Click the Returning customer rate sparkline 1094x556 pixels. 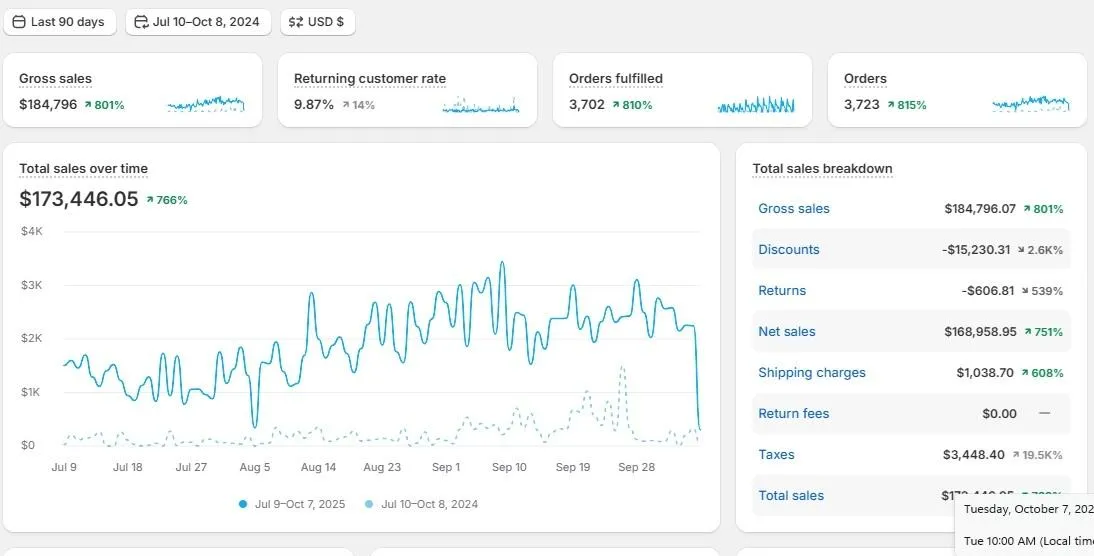coord(481,105)
